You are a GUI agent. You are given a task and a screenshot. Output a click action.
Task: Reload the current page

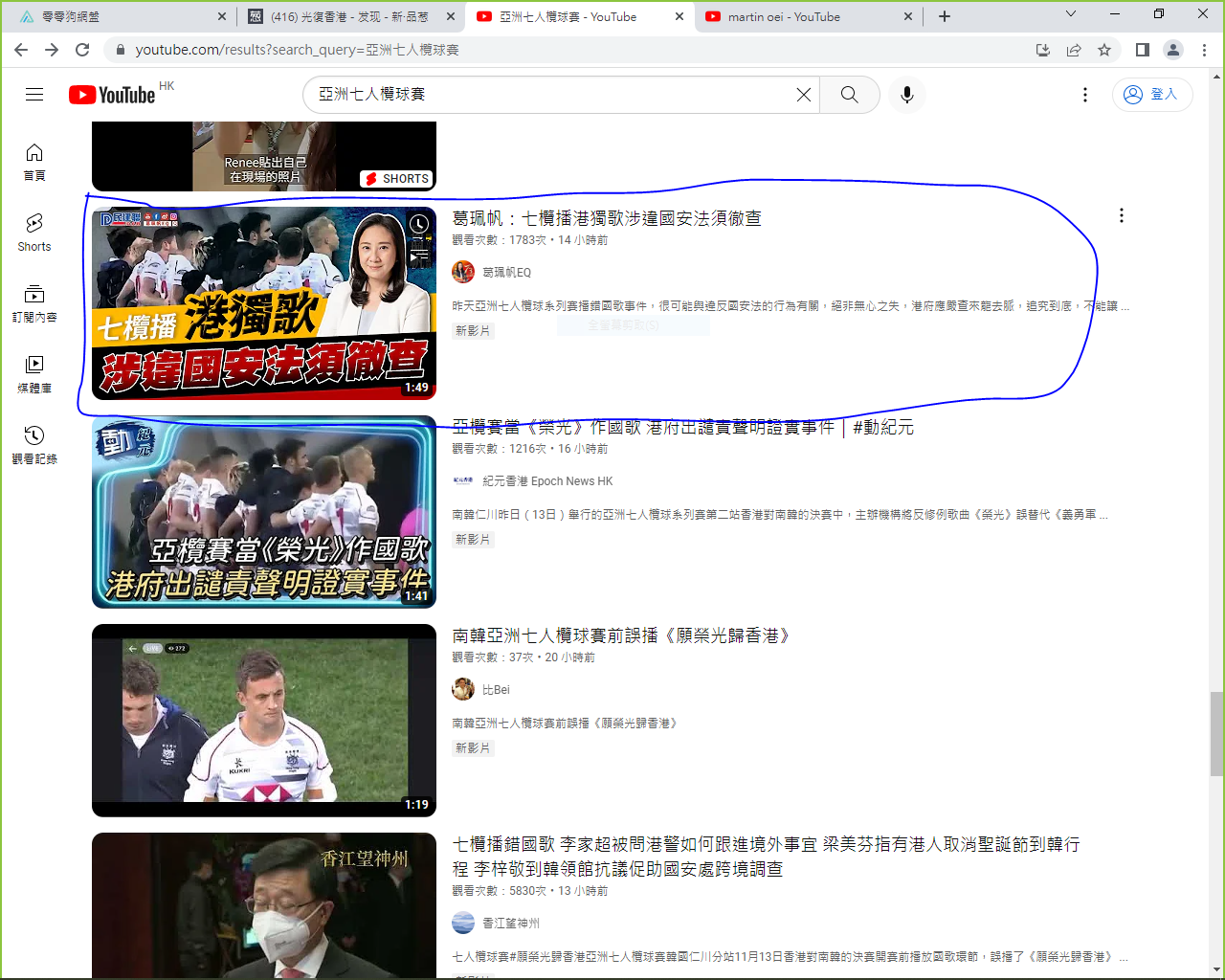82,50
